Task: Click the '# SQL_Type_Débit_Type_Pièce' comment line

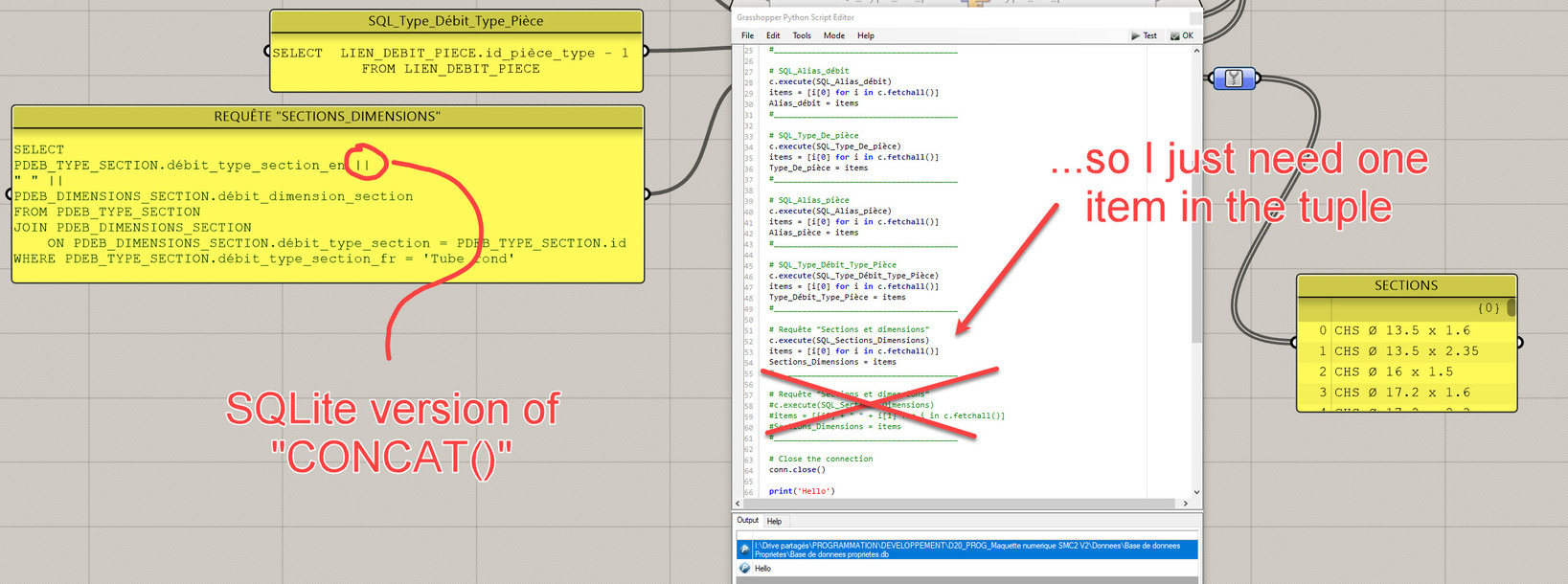Action: 832,265
